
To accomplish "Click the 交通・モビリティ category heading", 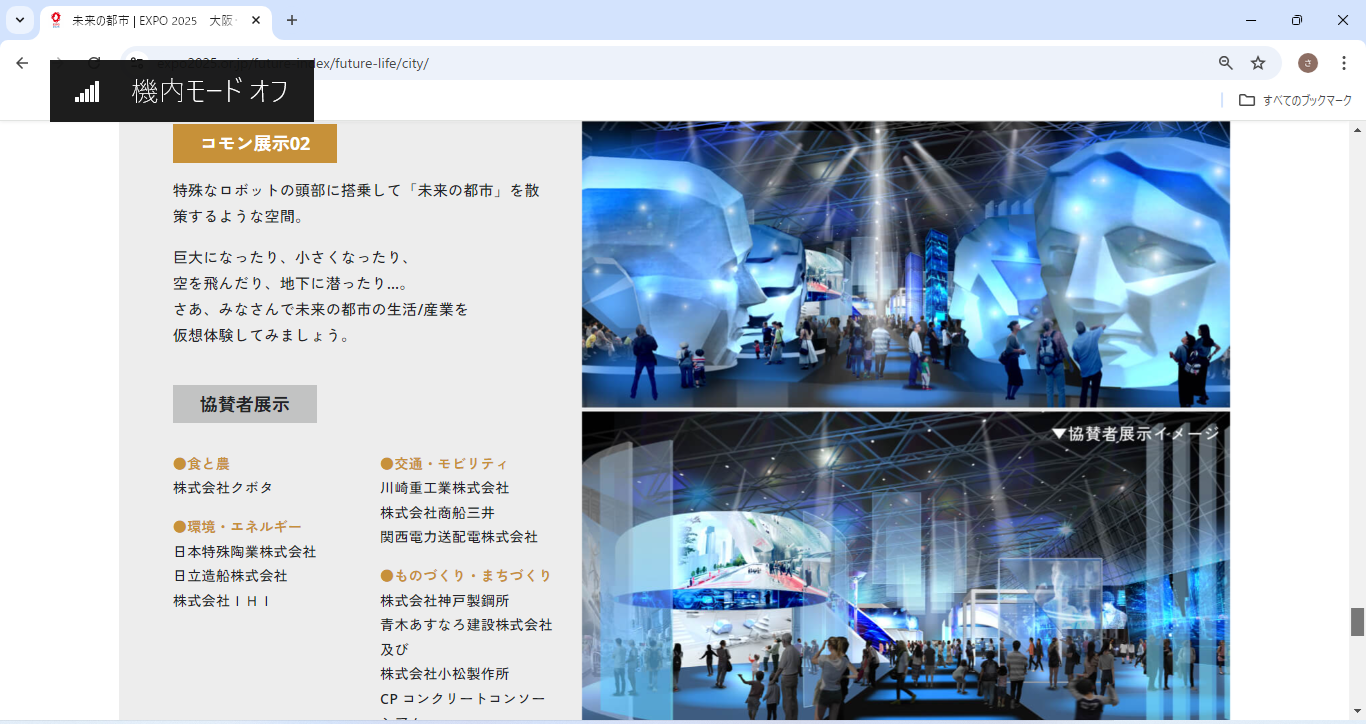I will coord(444,463).
